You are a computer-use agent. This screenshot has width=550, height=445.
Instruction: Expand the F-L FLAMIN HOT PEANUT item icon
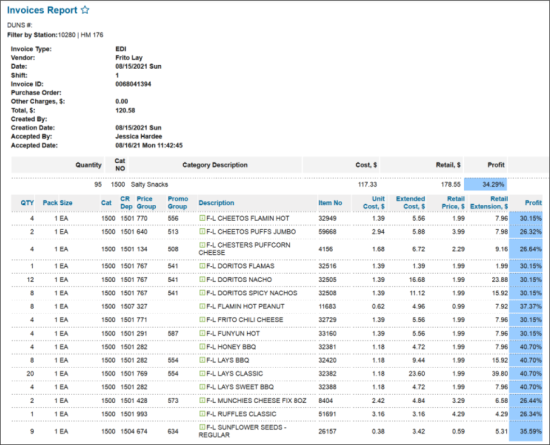202,306
